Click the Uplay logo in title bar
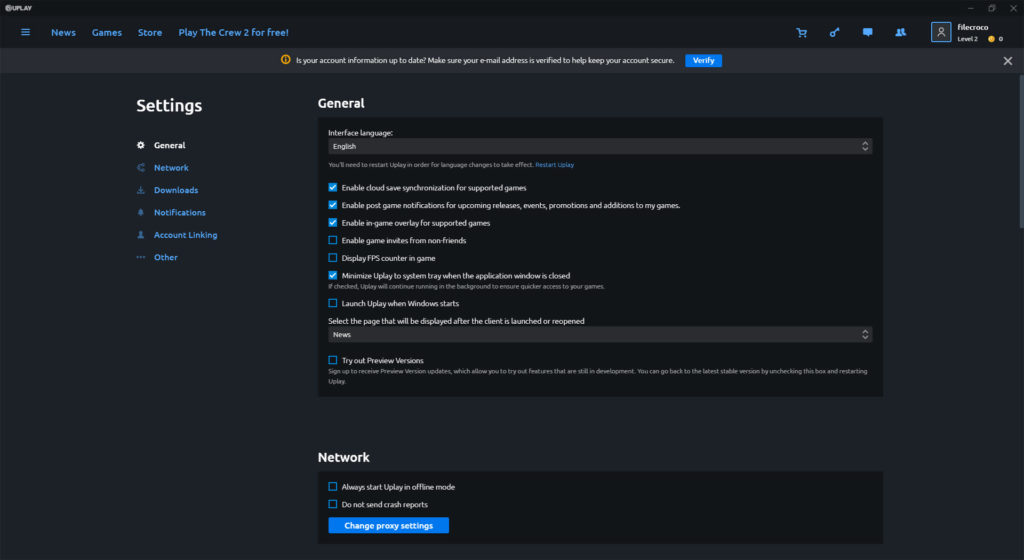Viewport: 1024px width, 560px height. coord(18,8)
